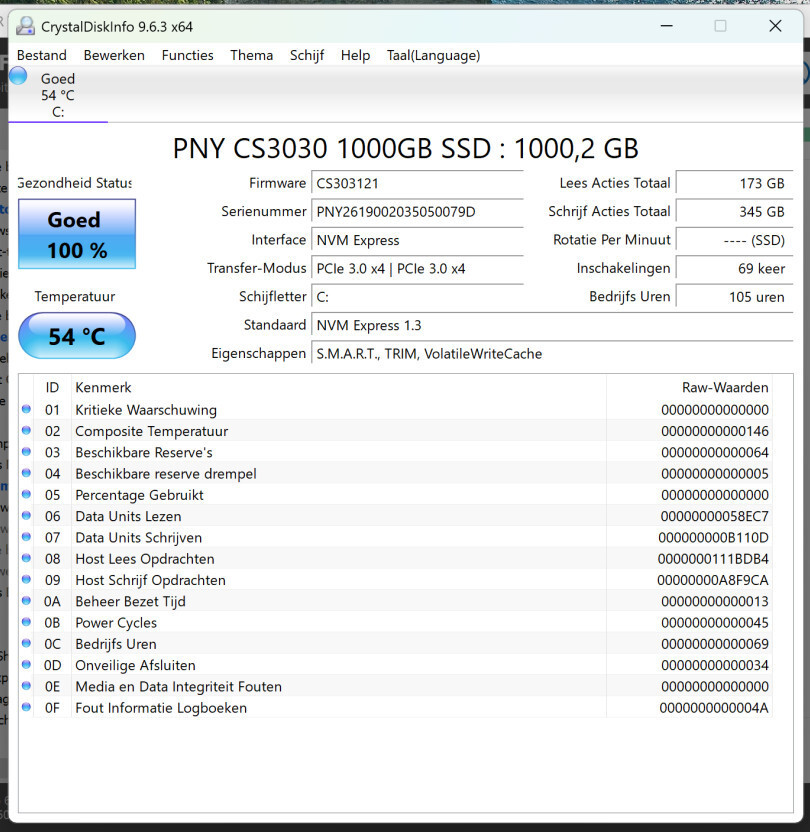Click the Bedrijfs Uren value 105 uren
This screenshot has width=810, height=832.
(735, 297)
